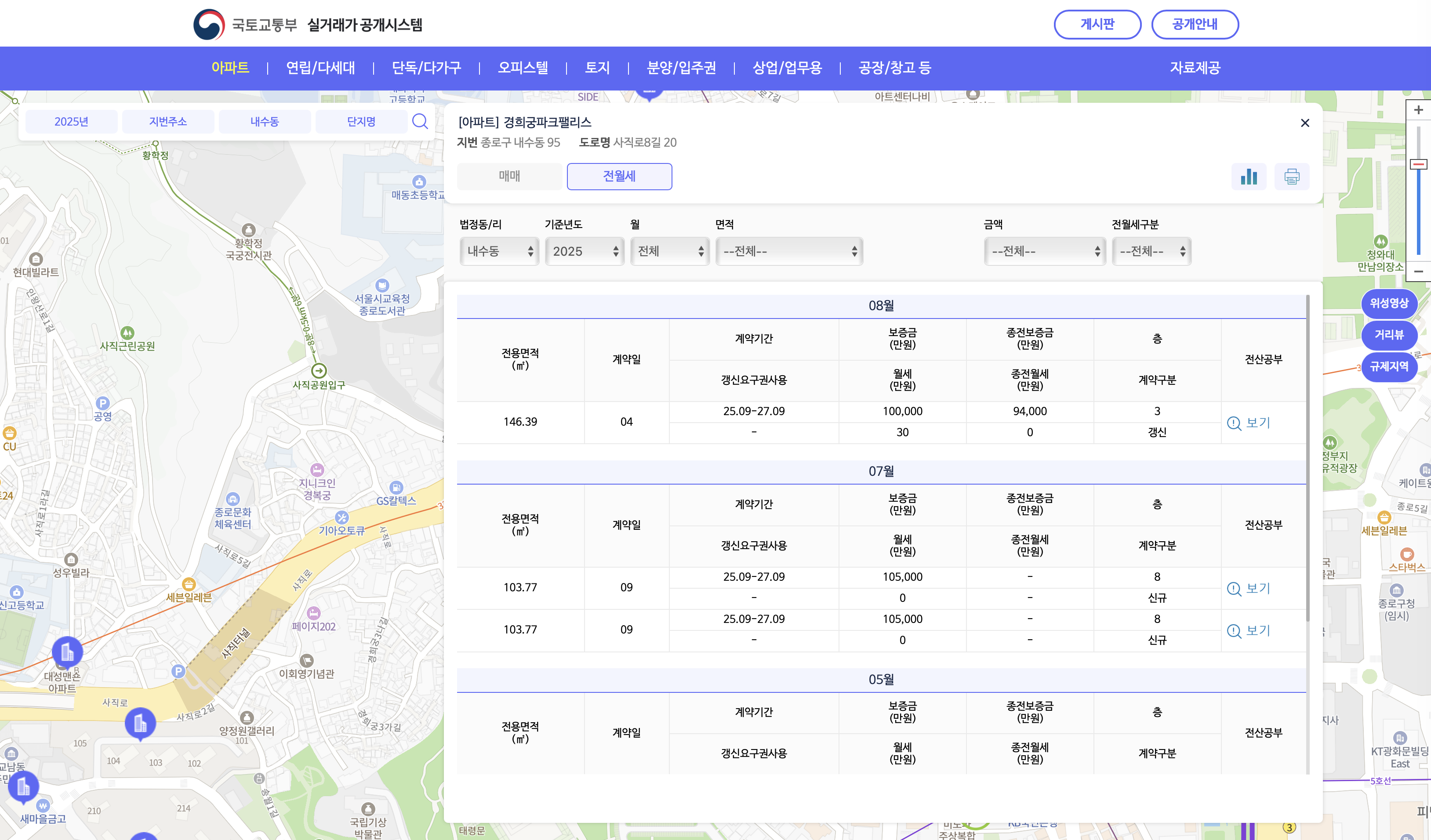
Task: Open the 전월세구분 dropdown
Action: [1151, 251]
